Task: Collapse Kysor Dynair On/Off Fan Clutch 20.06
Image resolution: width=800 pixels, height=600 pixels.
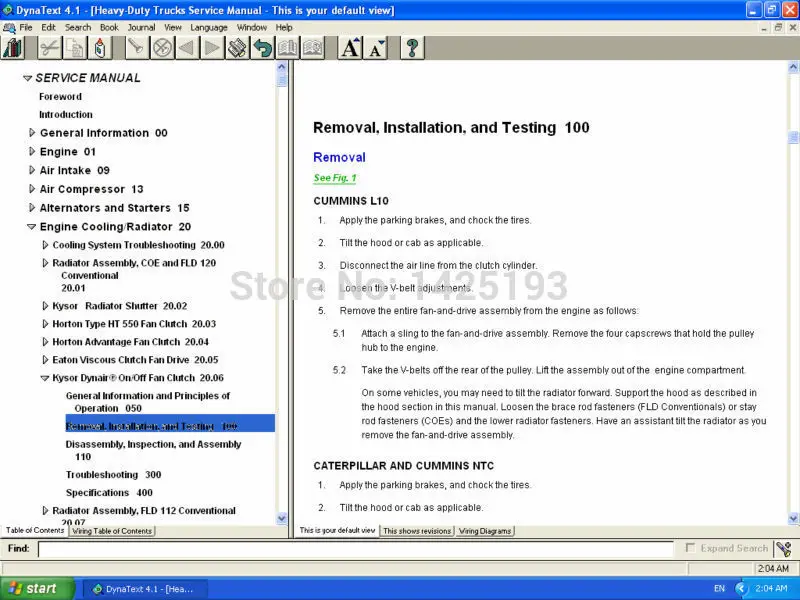Action: pos(44,378)
